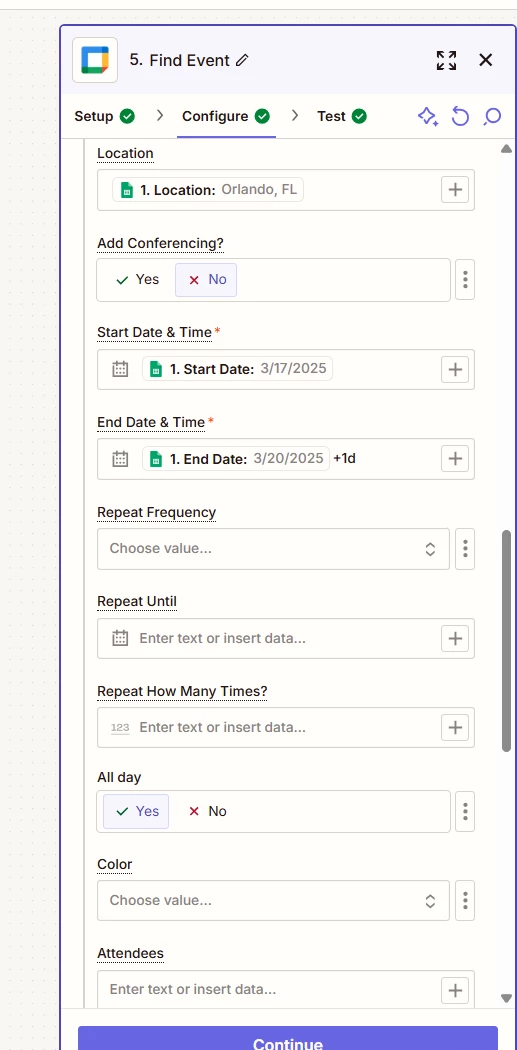Viewport: 517px width, 1050px height.
Task: Open three-dot menu beside Add Conferencing
Action: pos(465,280)
